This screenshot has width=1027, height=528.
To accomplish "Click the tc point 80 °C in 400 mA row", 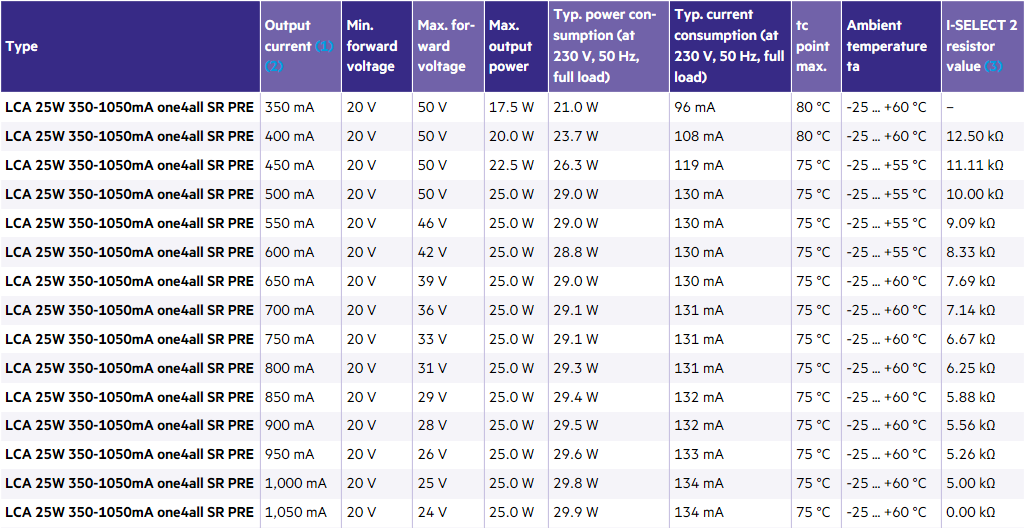I will tap(813, 136).
